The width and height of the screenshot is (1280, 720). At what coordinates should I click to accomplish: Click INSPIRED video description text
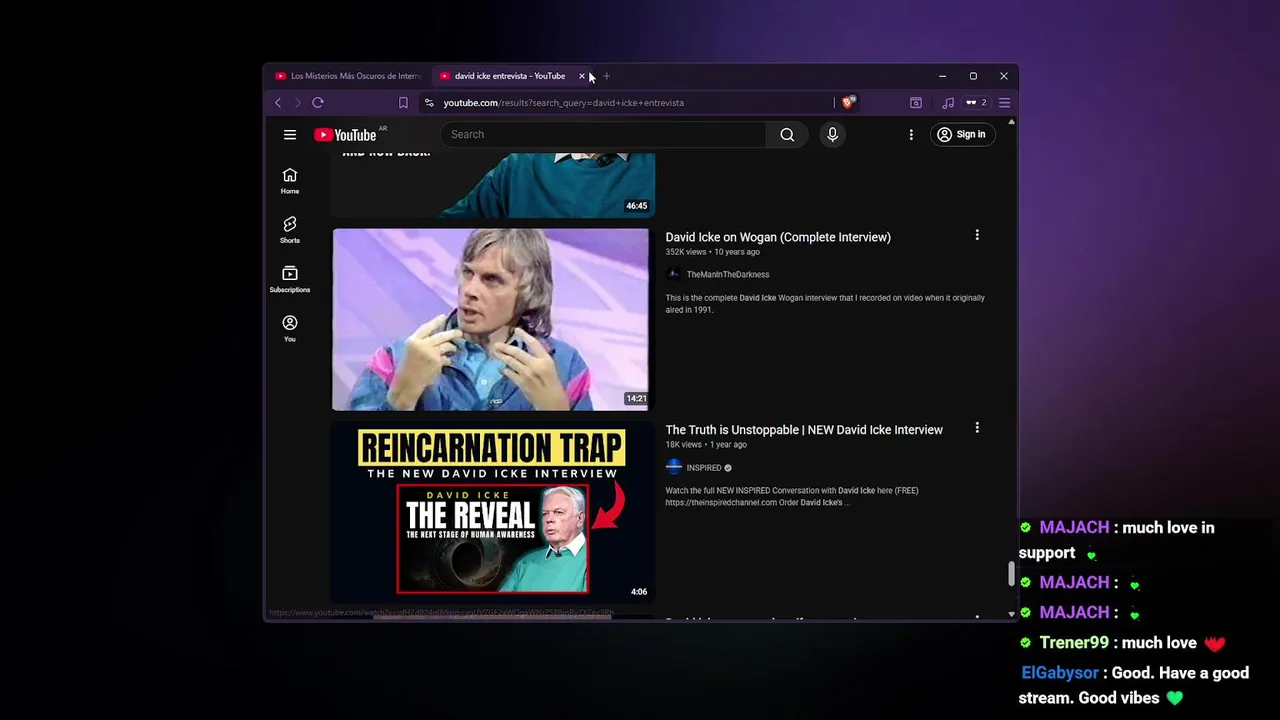point(792,497)
